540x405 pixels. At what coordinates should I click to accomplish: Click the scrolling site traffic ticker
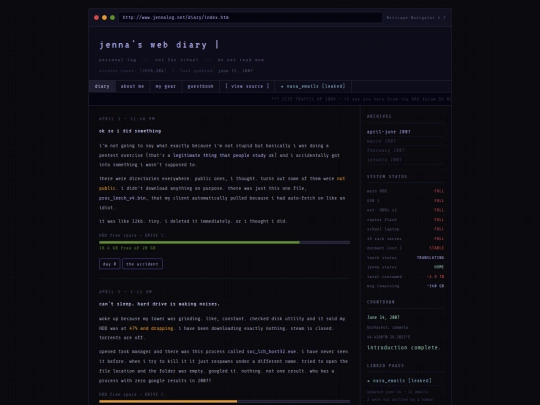[270, 99]
